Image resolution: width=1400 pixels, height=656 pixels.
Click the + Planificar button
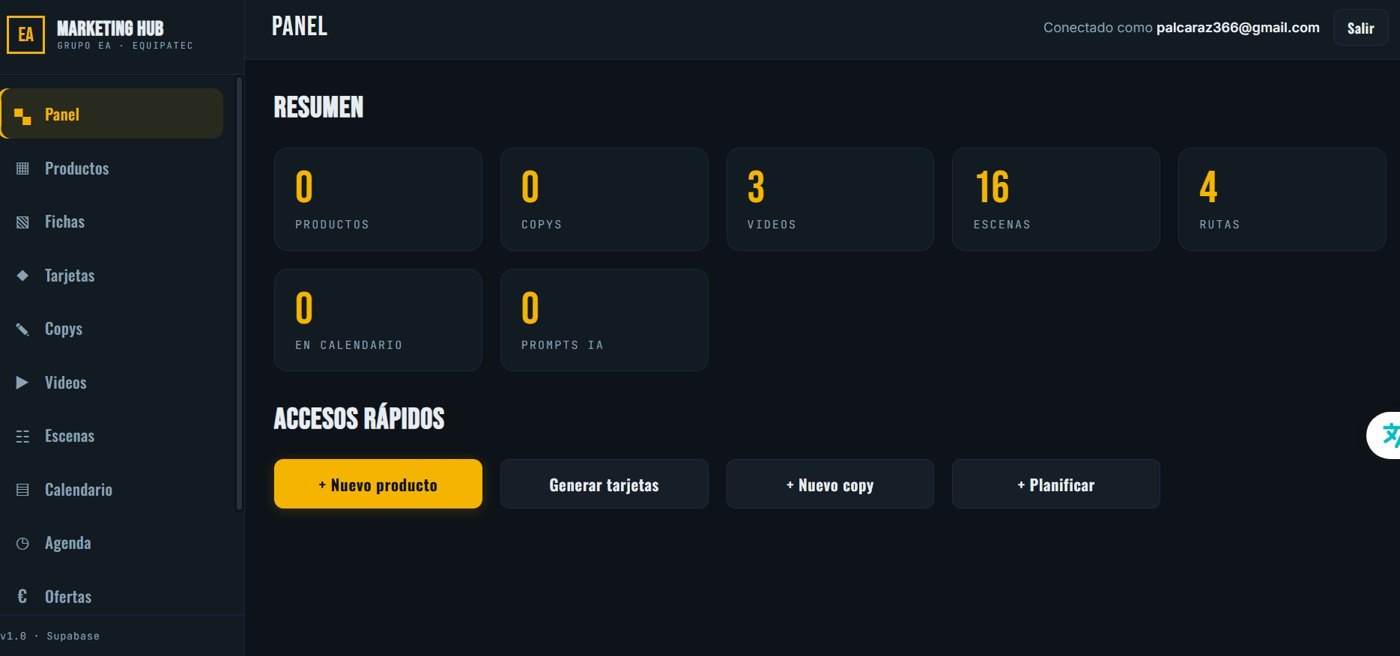[x=1056, y=484]
